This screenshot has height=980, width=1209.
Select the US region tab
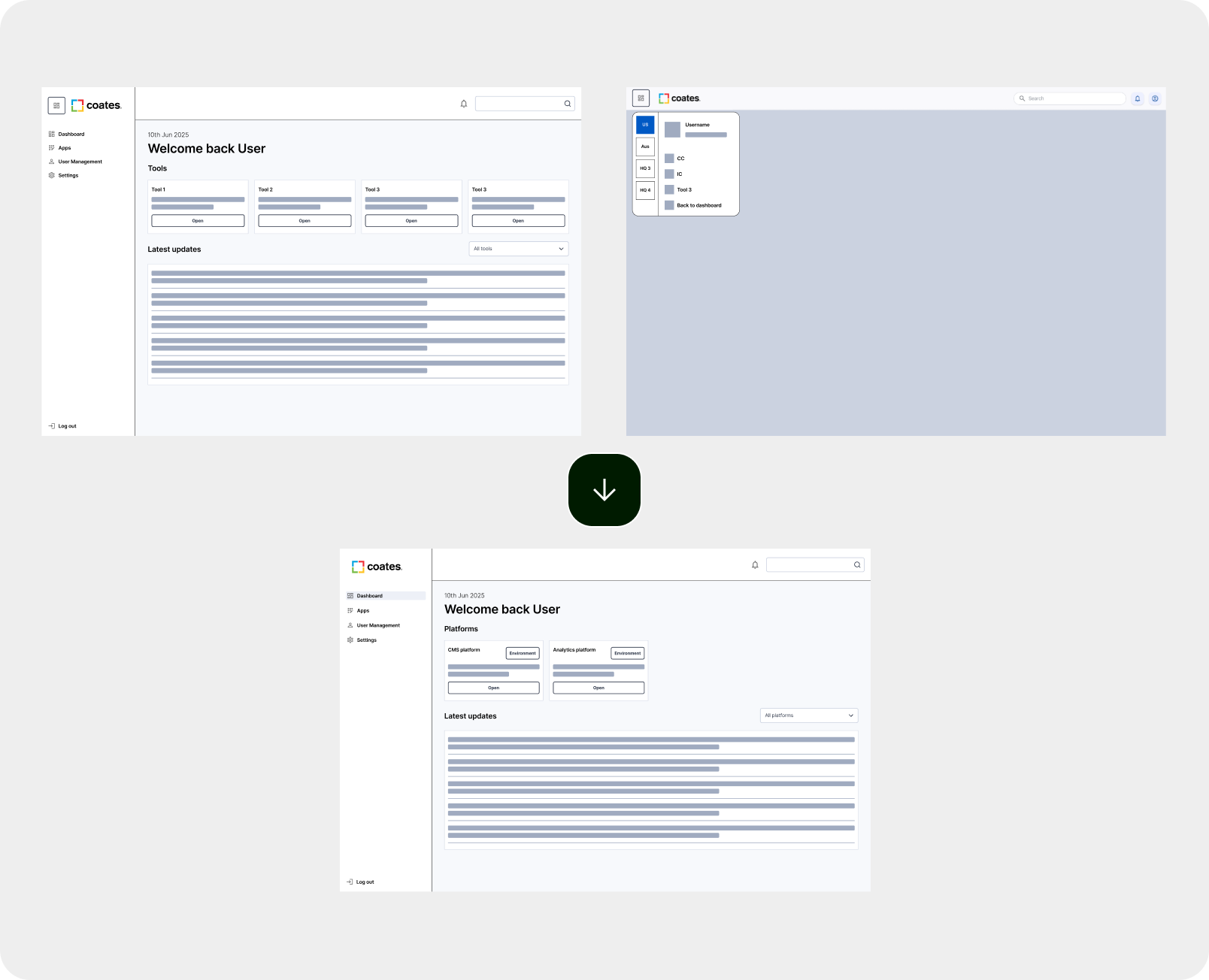click(x=645, y=125)
